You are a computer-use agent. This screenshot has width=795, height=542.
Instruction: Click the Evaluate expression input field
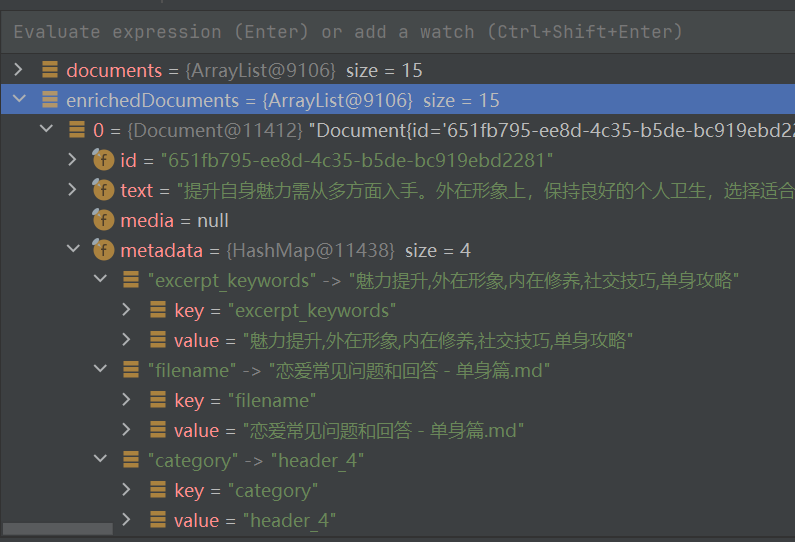[398, 32]
